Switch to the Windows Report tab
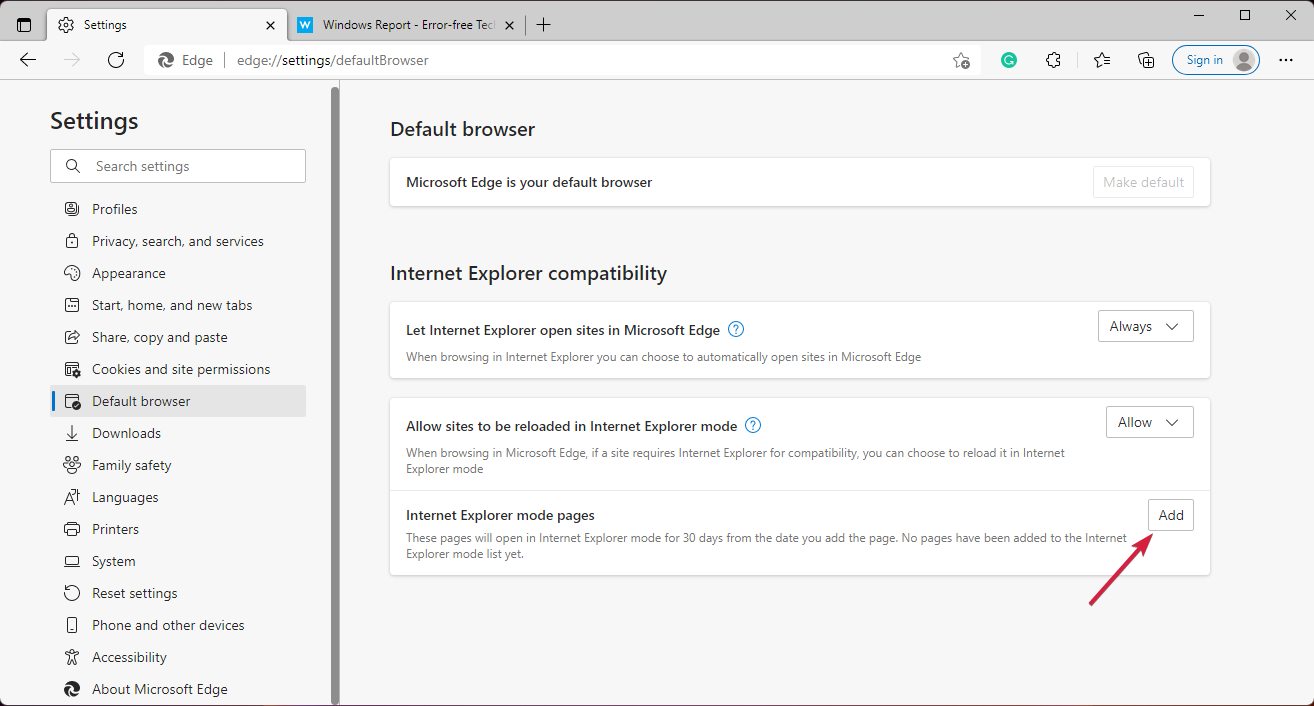The width and height of the screenshot is (1314, 706). click(x=400, y=24)
